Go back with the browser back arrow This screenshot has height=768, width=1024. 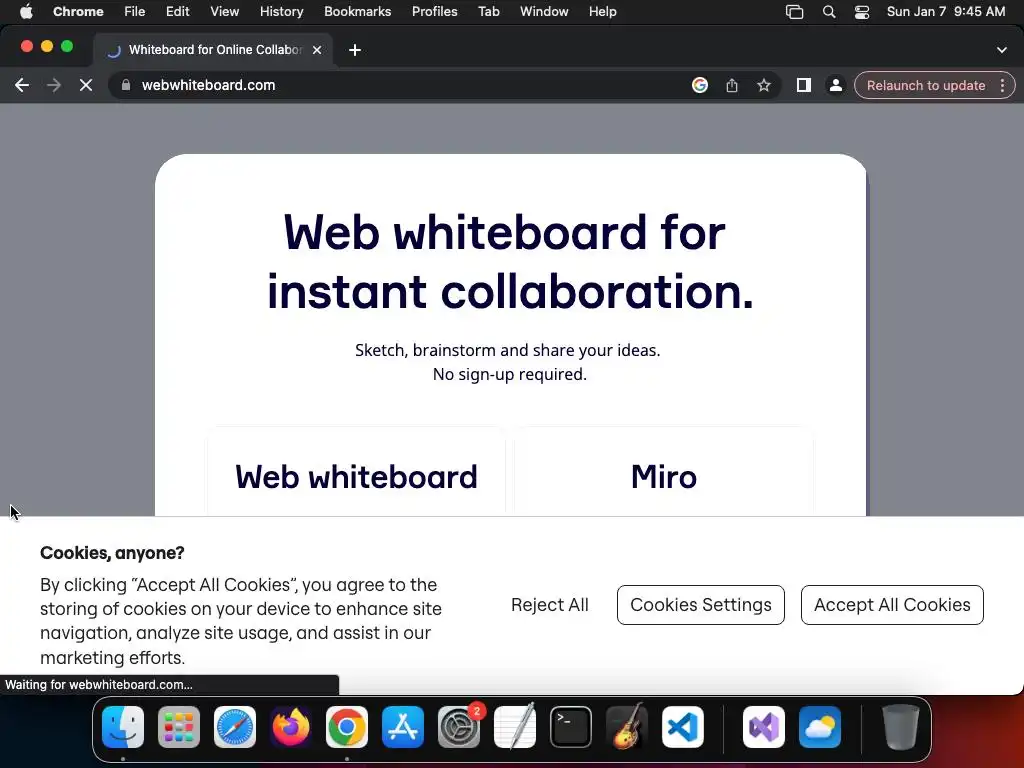22,85
